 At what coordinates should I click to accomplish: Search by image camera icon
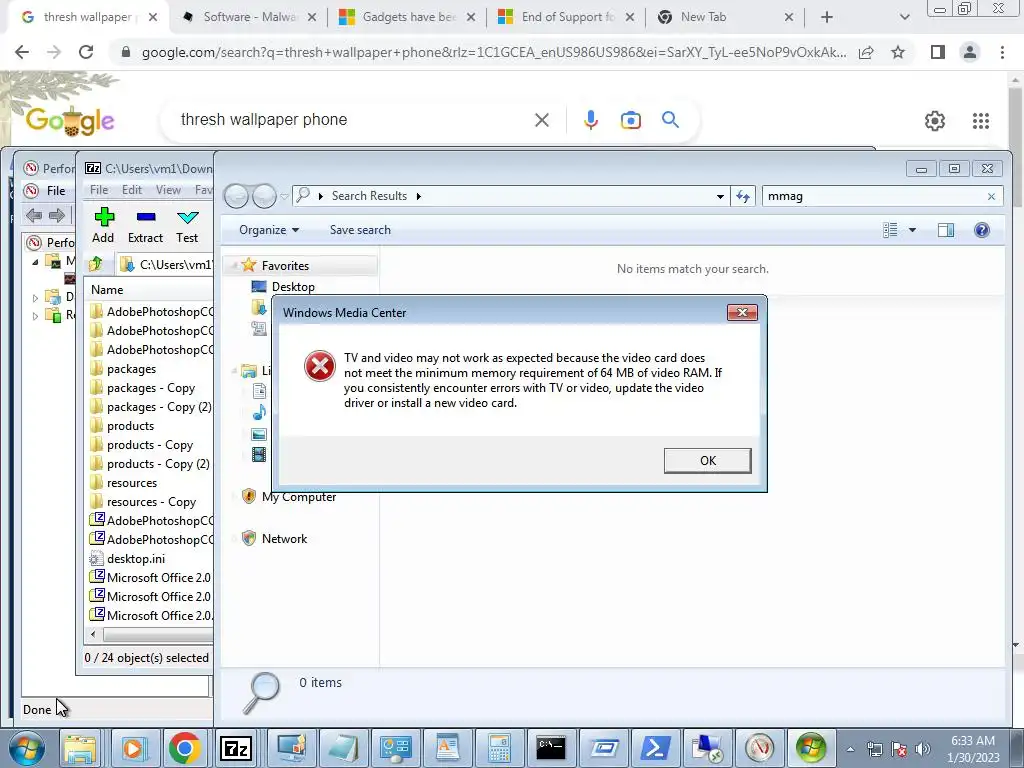pyautogui.click(x=630, y=120)
